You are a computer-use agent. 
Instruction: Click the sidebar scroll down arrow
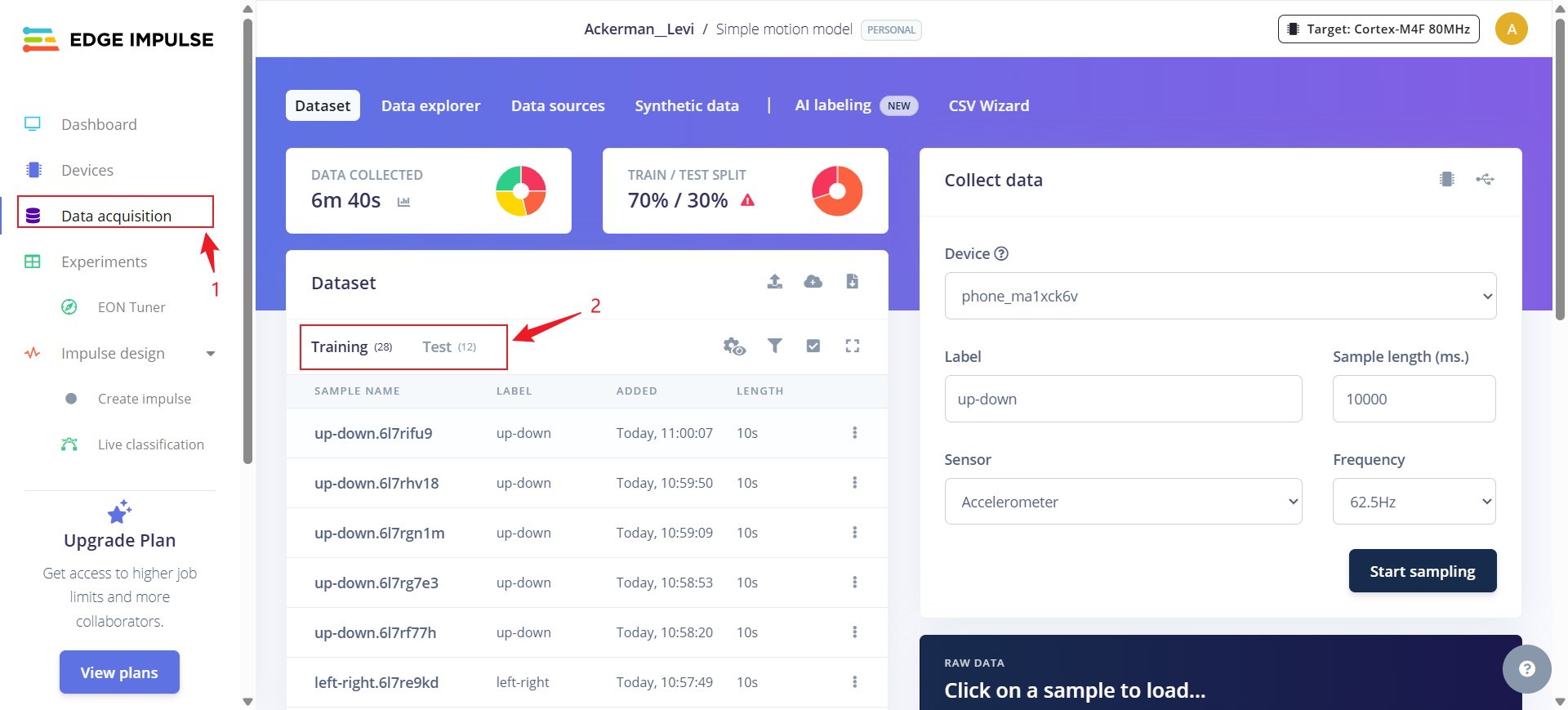(x=247, y=701)
